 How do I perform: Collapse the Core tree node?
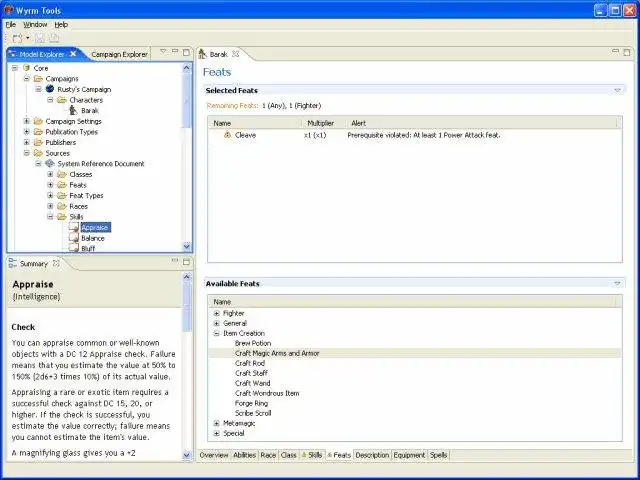coord(15,68)
